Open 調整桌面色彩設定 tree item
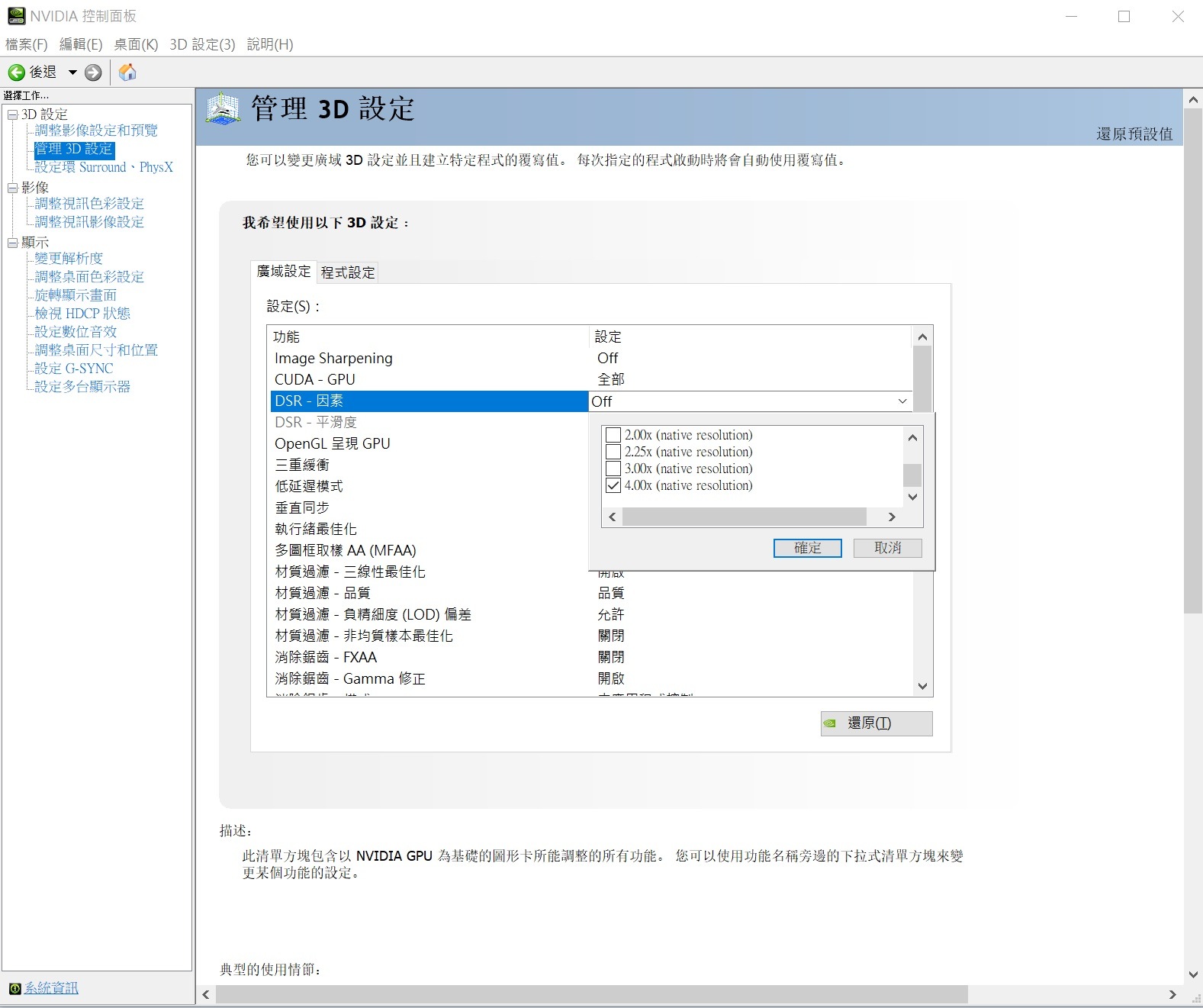 89,277
